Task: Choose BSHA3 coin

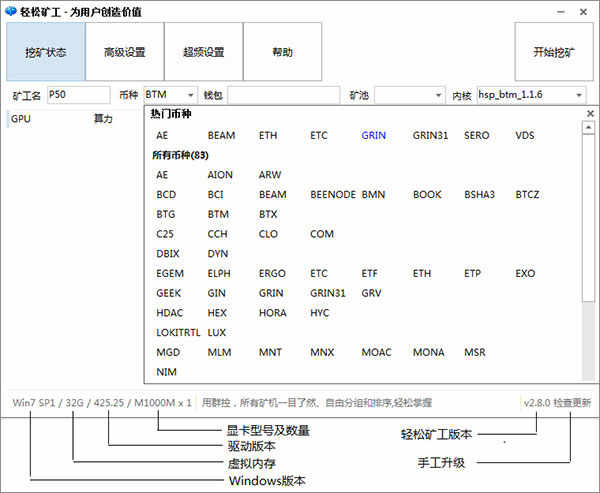Action: tap(479, 194)
